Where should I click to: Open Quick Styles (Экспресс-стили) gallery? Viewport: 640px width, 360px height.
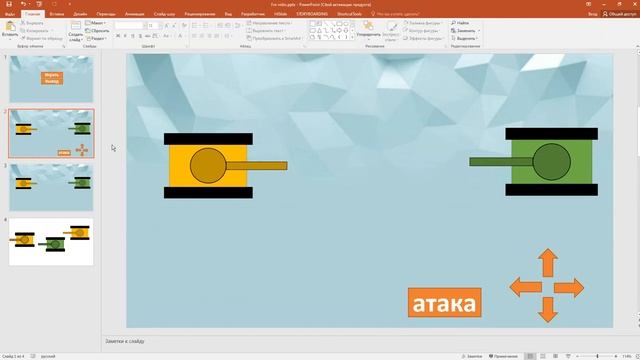pos(391,31)
